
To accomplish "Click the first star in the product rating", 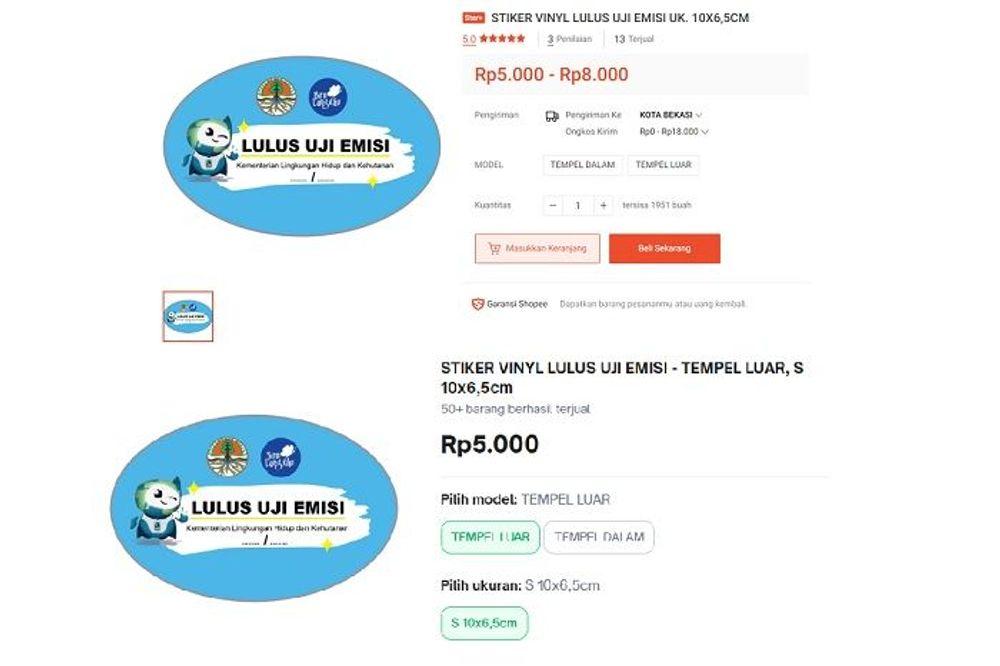I will click(485, 36).
